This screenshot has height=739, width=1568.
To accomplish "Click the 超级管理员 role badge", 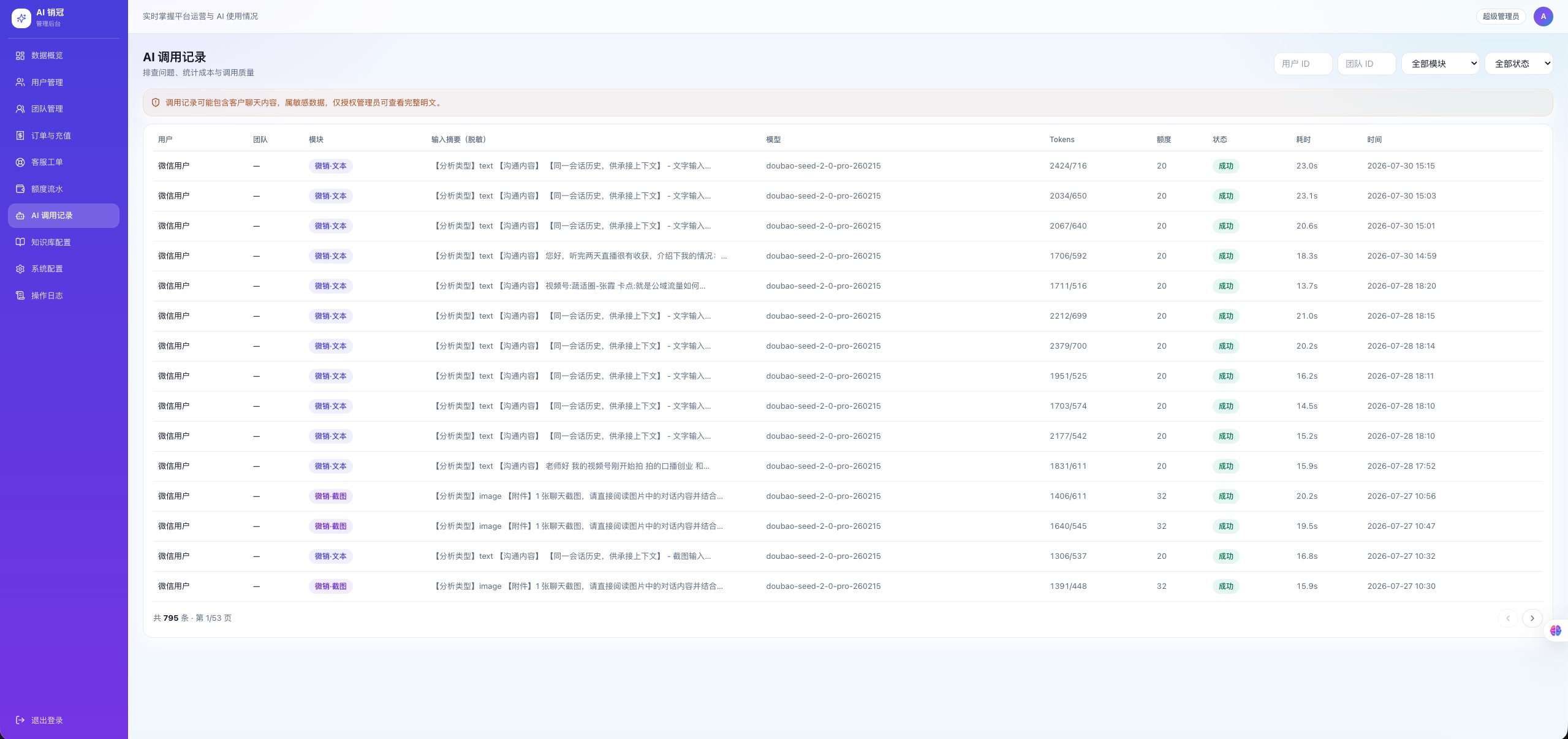I will (1501, 17).
